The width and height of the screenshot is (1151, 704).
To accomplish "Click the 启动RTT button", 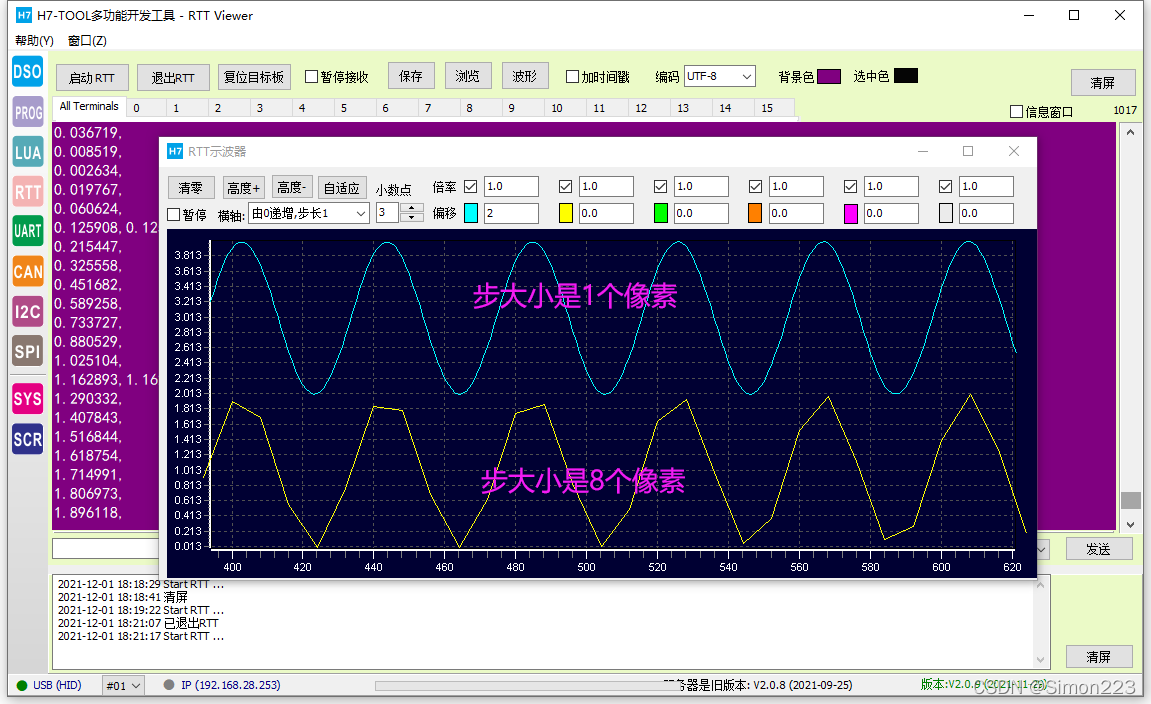I will pos(92,78).
